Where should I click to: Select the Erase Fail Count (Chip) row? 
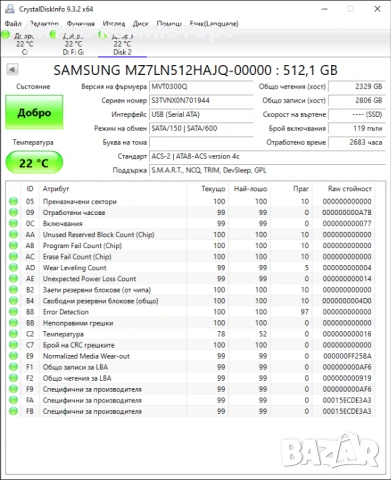coord(190,256)
